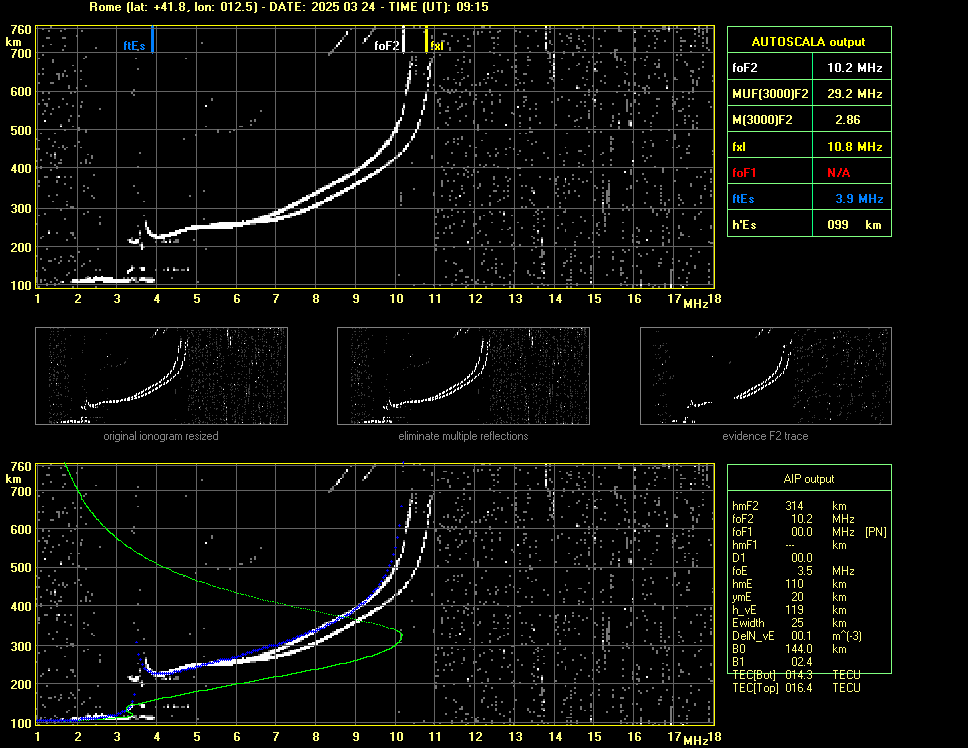Click the h'Es row label

(x=744, y=225)
